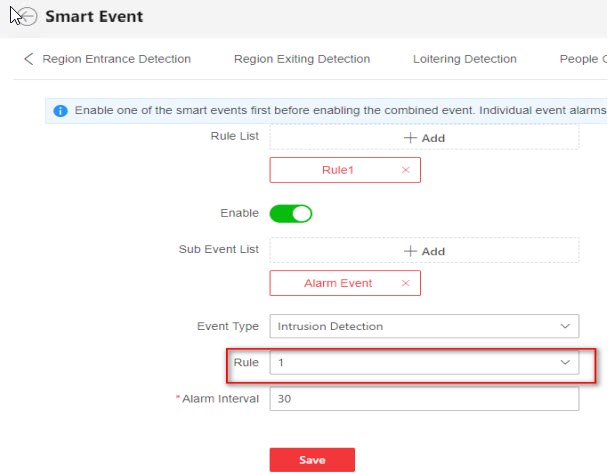The width and height of the screenshot is (613, 475).
Task: Select the Rule1 item
Action: 338,171
